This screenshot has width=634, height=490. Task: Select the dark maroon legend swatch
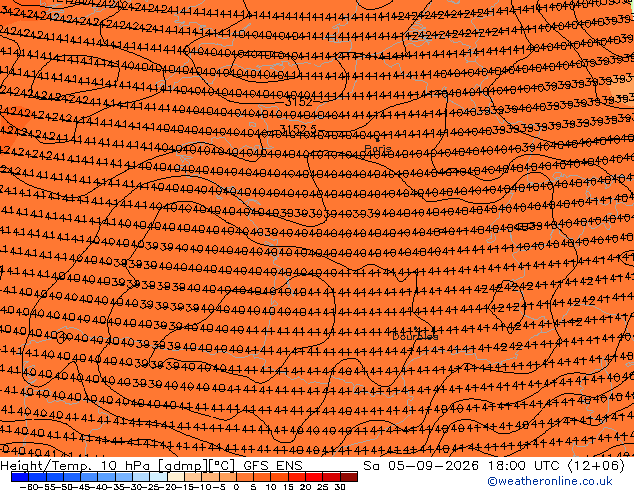[x=349, y=477]
